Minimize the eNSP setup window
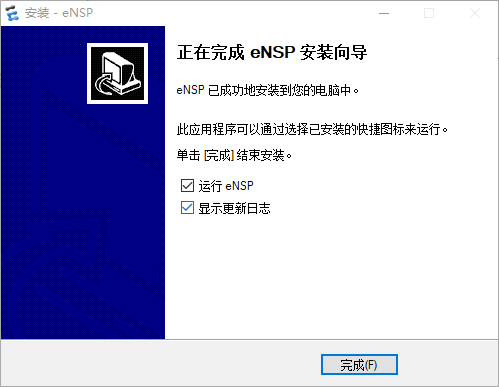499x387 pixels. coord(384,13)
